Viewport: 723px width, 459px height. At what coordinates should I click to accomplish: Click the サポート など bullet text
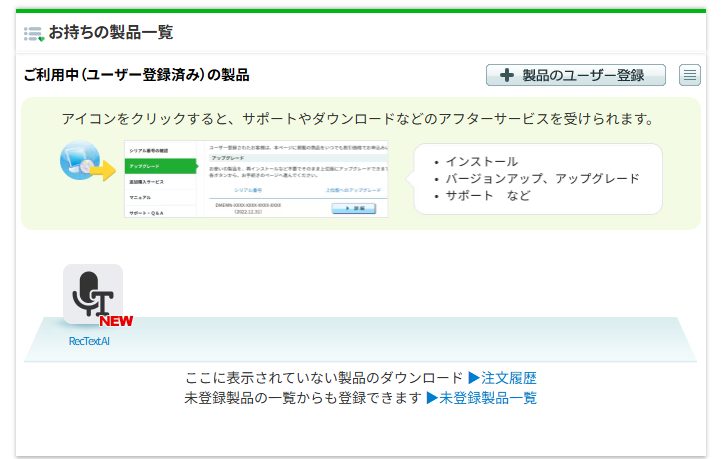coord(488,196)
